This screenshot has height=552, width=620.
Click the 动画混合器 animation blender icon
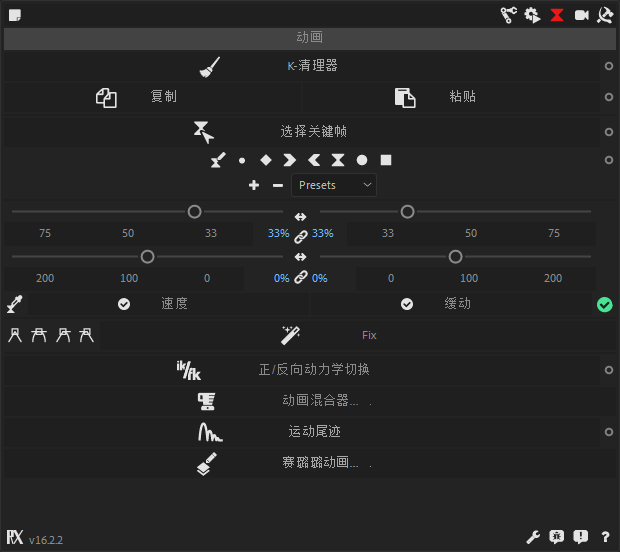[x=207, y=401]
